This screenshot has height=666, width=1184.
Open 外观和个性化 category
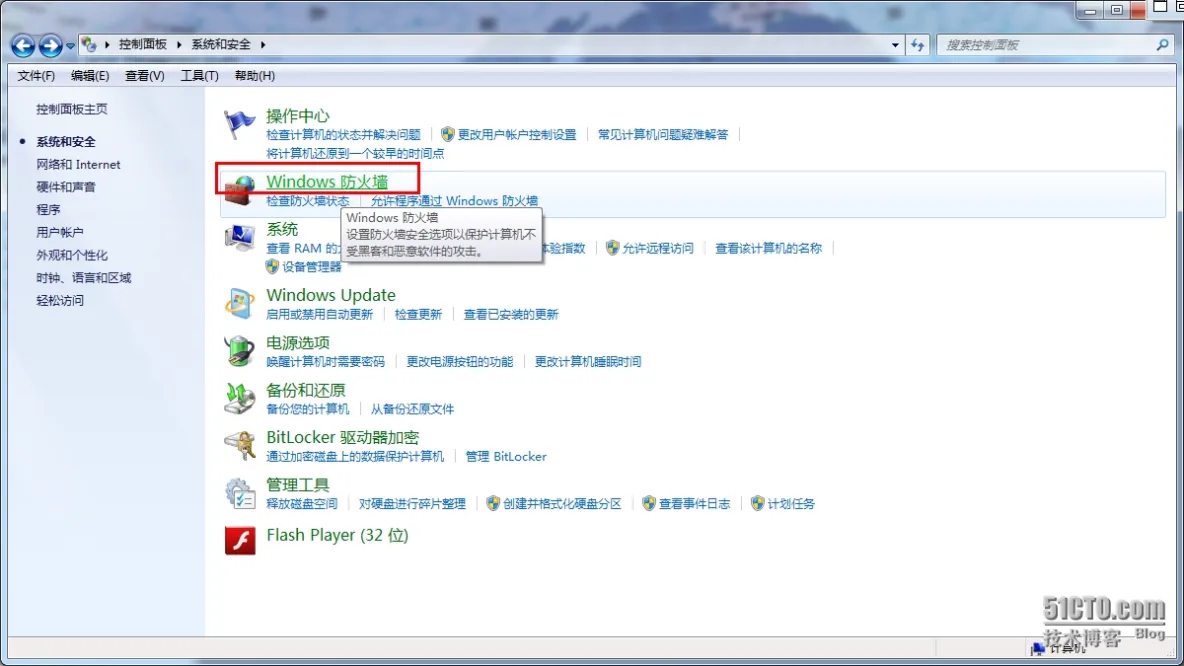coord(72,254)
